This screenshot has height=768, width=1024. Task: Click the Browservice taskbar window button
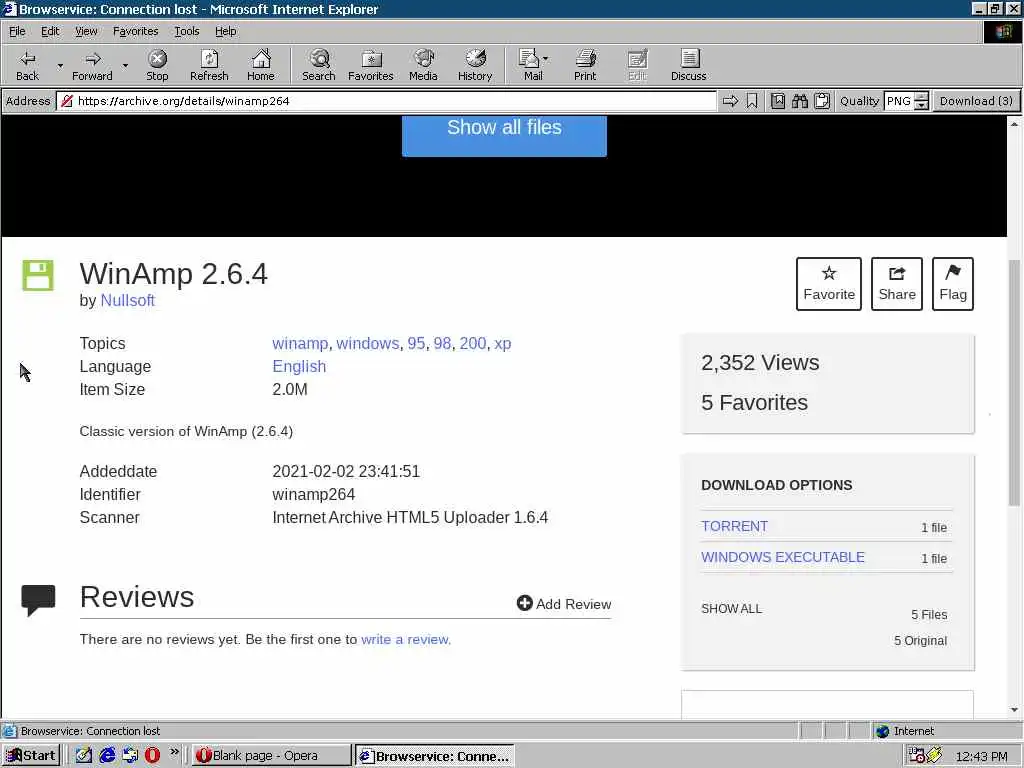[x=434, y=756]
